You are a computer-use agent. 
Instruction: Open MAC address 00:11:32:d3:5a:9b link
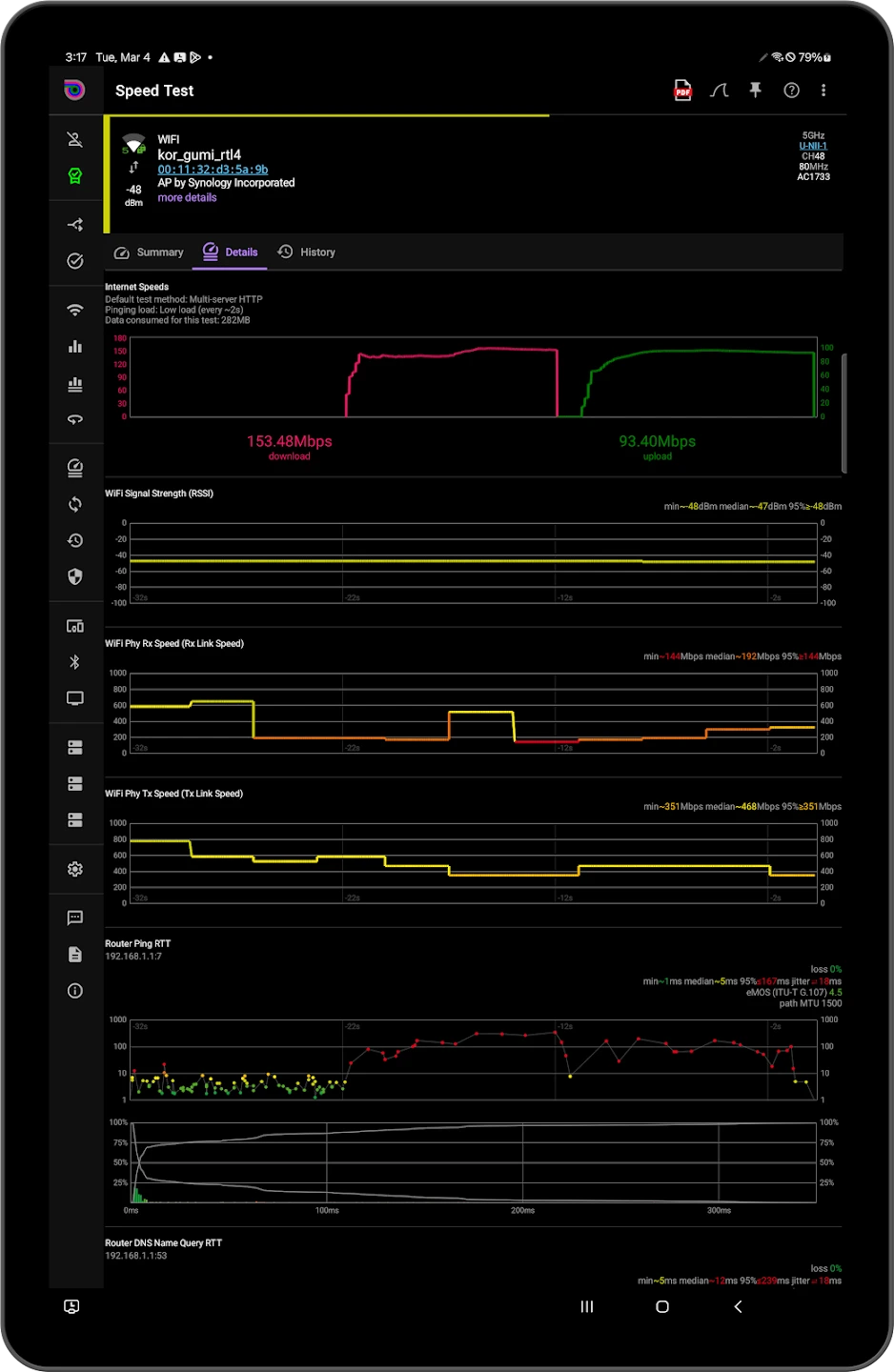[213, 170]
